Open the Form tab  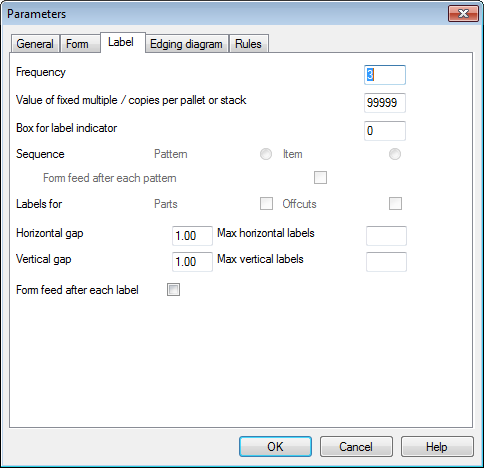[80, 44]
